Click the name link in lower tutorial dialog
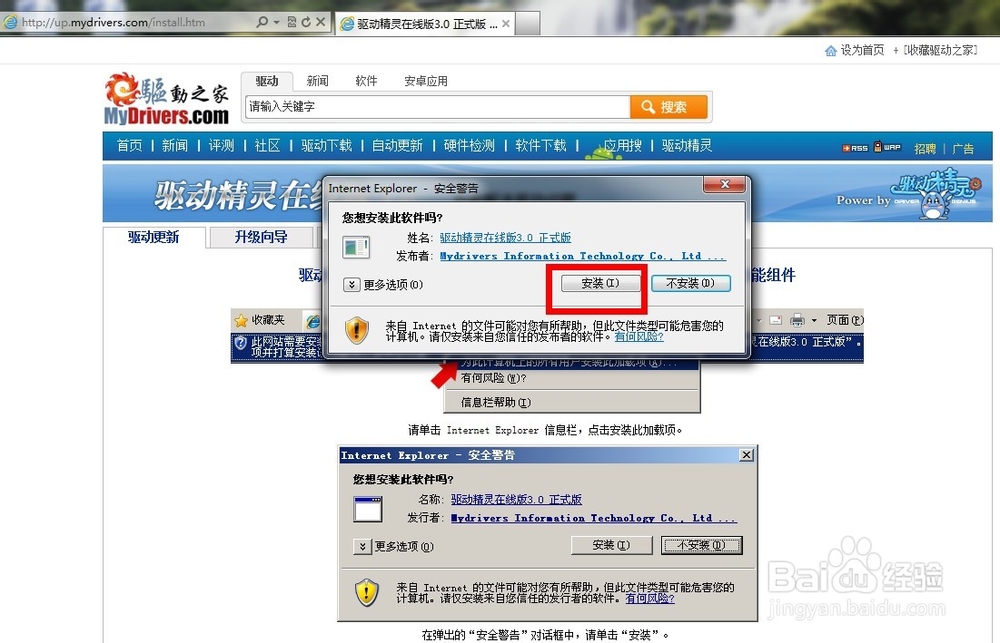Image resolution: width=1000 pixels, height=643 pixels. tap(516, 499)
